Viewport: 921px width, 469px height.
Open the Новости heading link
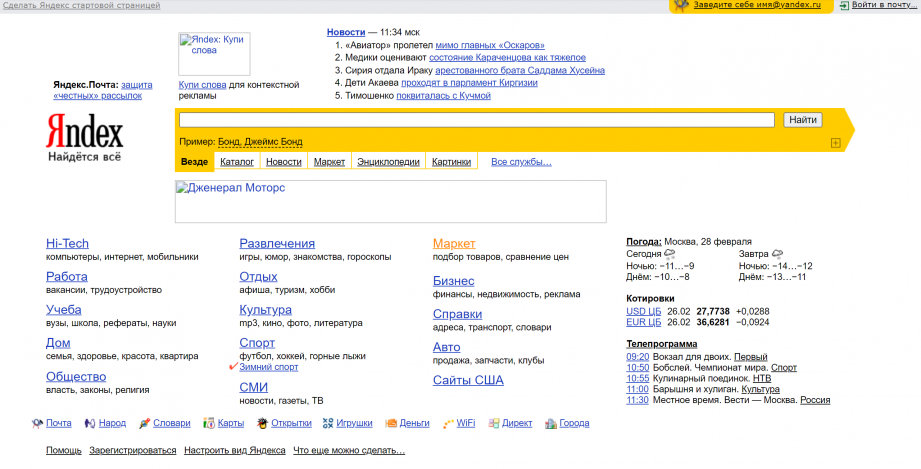tap(346, 32)
